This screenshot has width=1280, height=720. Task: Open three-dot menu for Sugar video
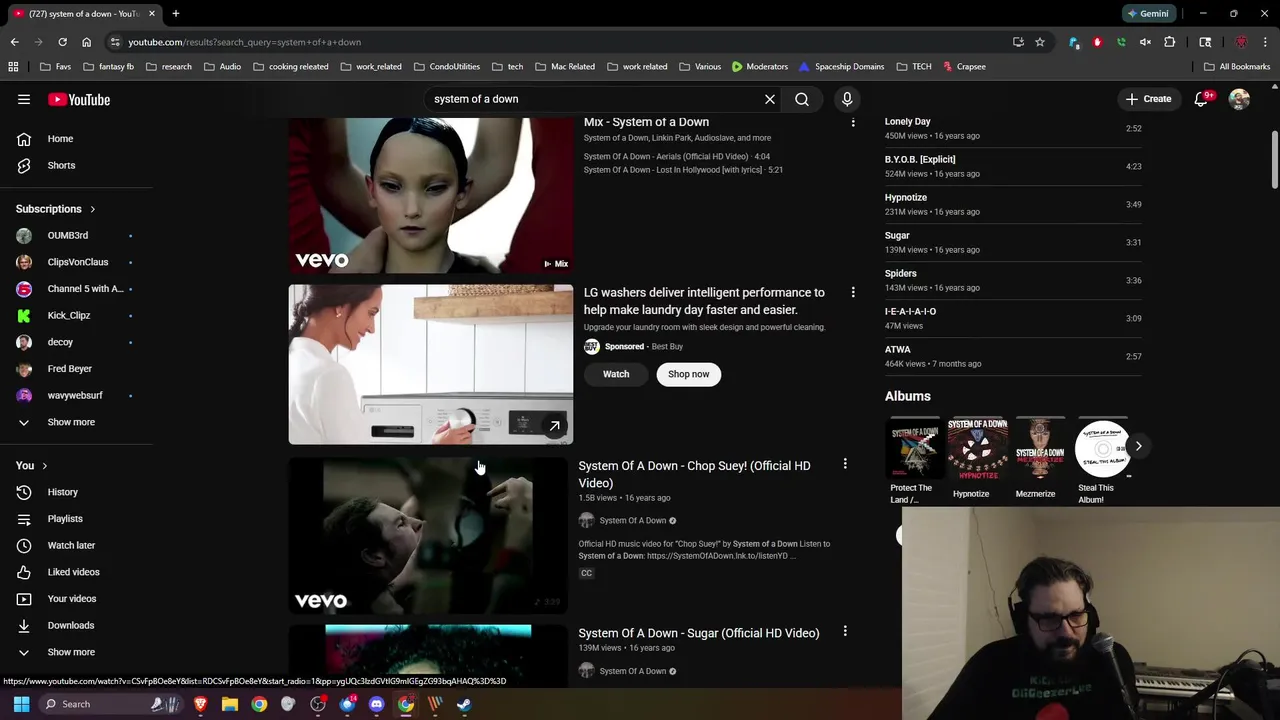[x=845, y=631]
